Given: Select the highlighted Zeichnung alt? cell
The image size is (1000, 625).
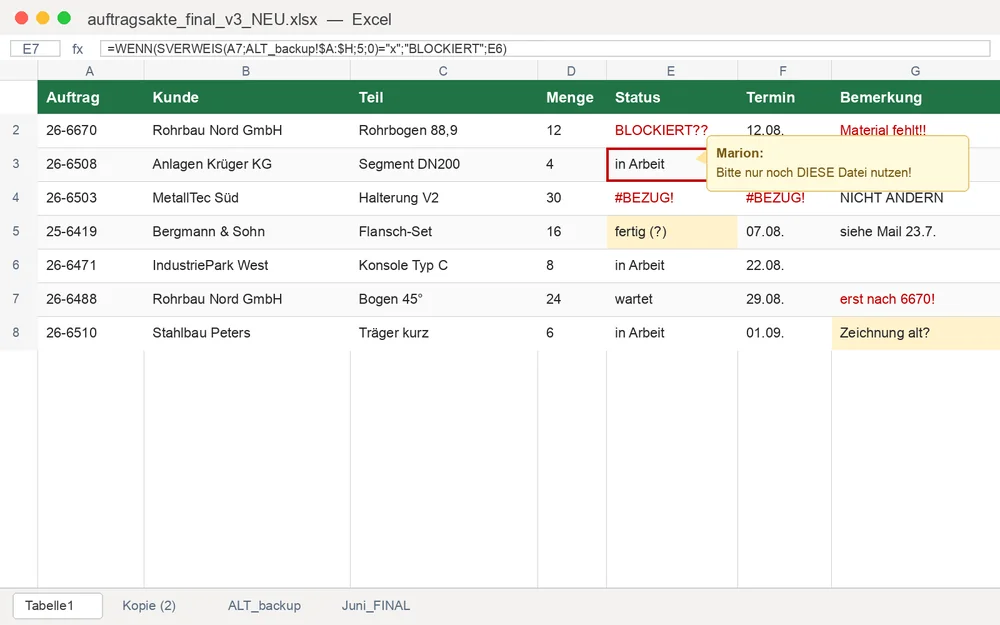Looking at the screenshot, I should pyautogui.click(x=915, y=333).
